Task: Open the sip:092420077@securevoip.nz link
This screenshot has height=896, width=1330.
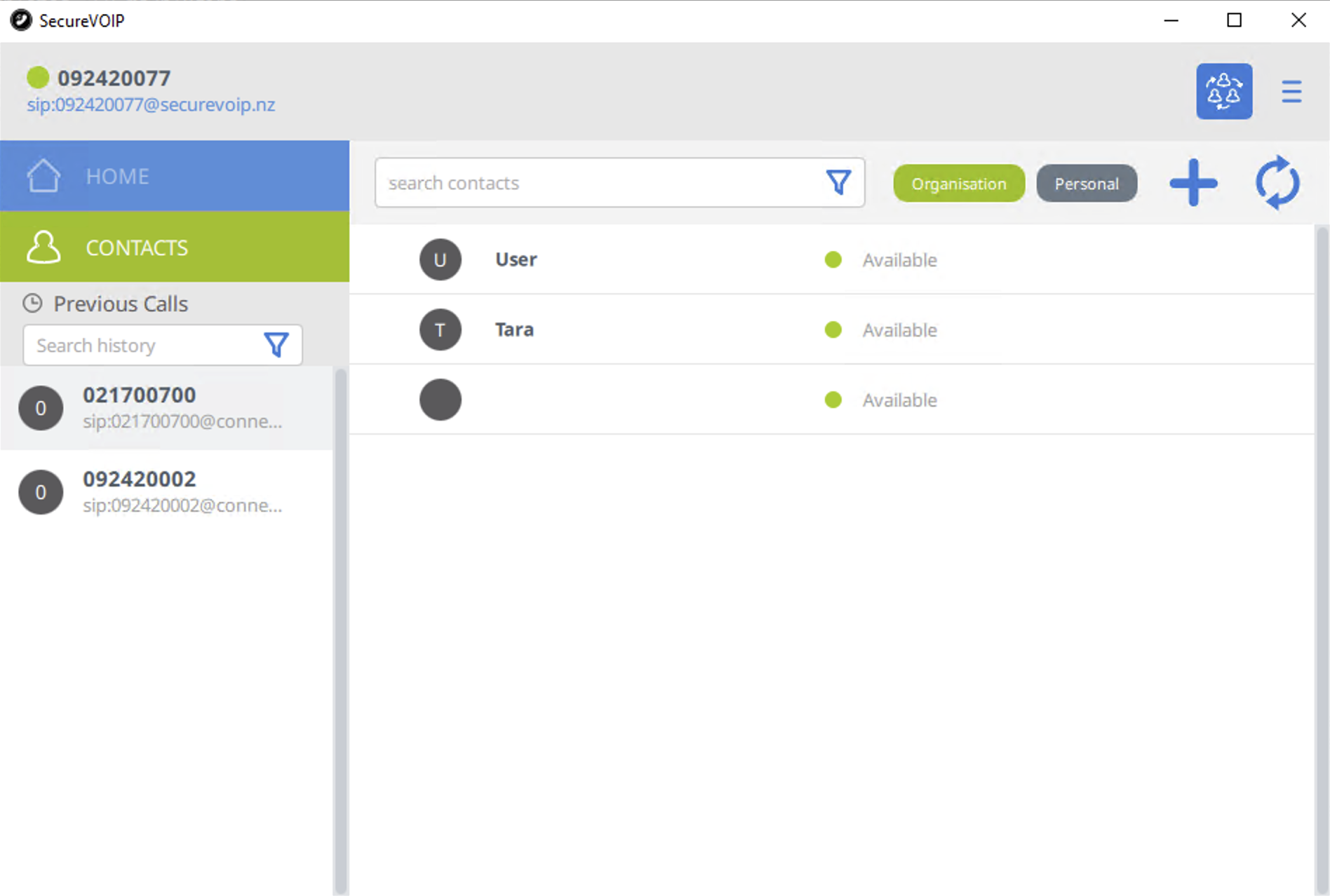Action: pyautogui.click(x=151, y=105)
